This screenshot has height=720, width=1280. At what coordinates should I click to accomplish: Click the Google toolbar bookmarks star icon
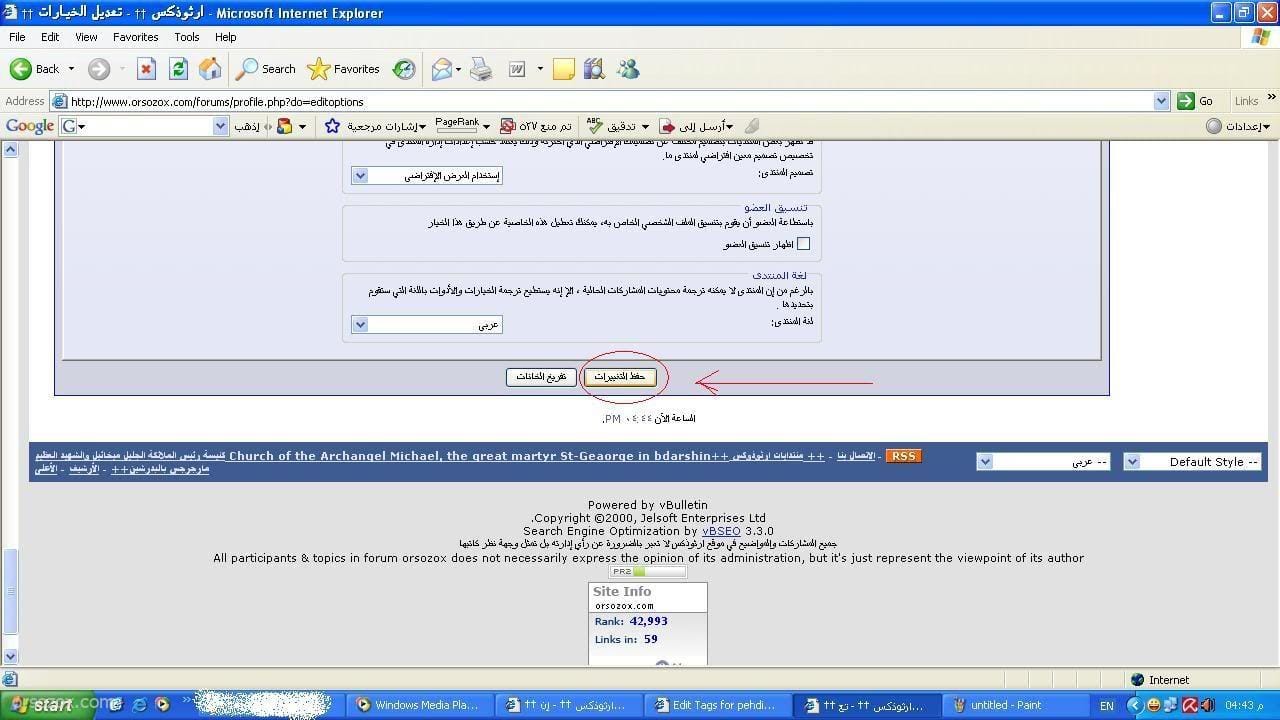[333, 126]
